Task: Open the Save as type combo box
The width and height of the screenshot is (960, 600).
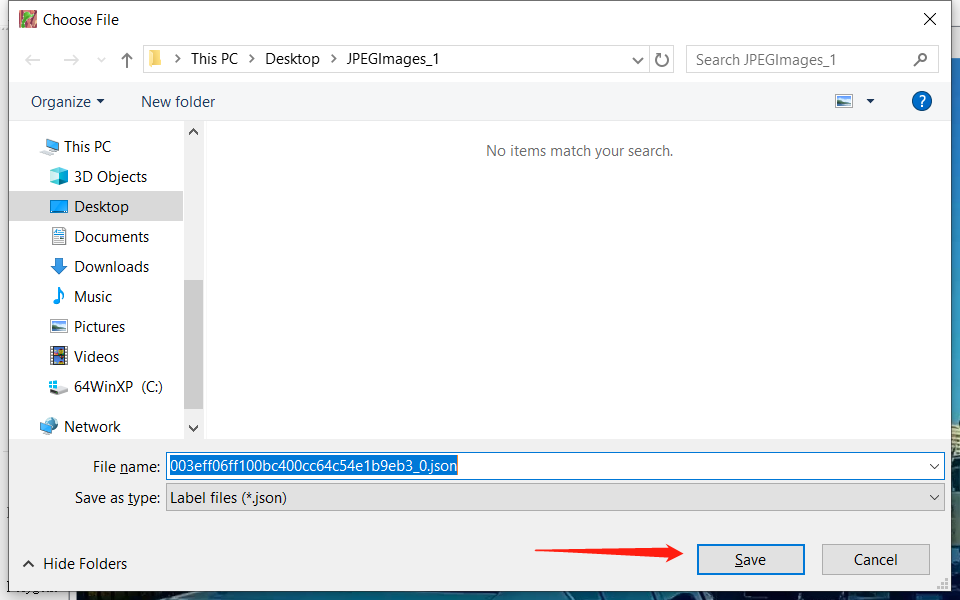Action: (x=555, y=498)
